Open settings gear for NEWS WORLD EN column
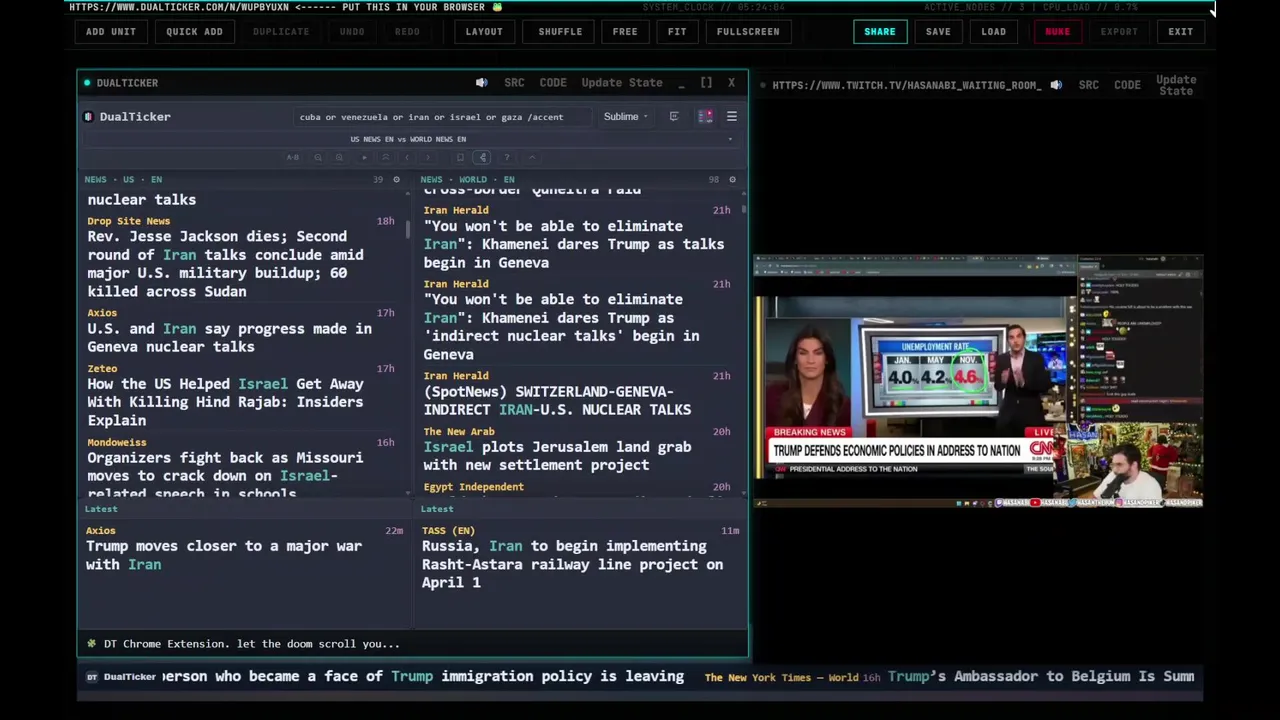The height and width of the screenshot is (720, 1280). pyautogui.click(x=732, y=180)
